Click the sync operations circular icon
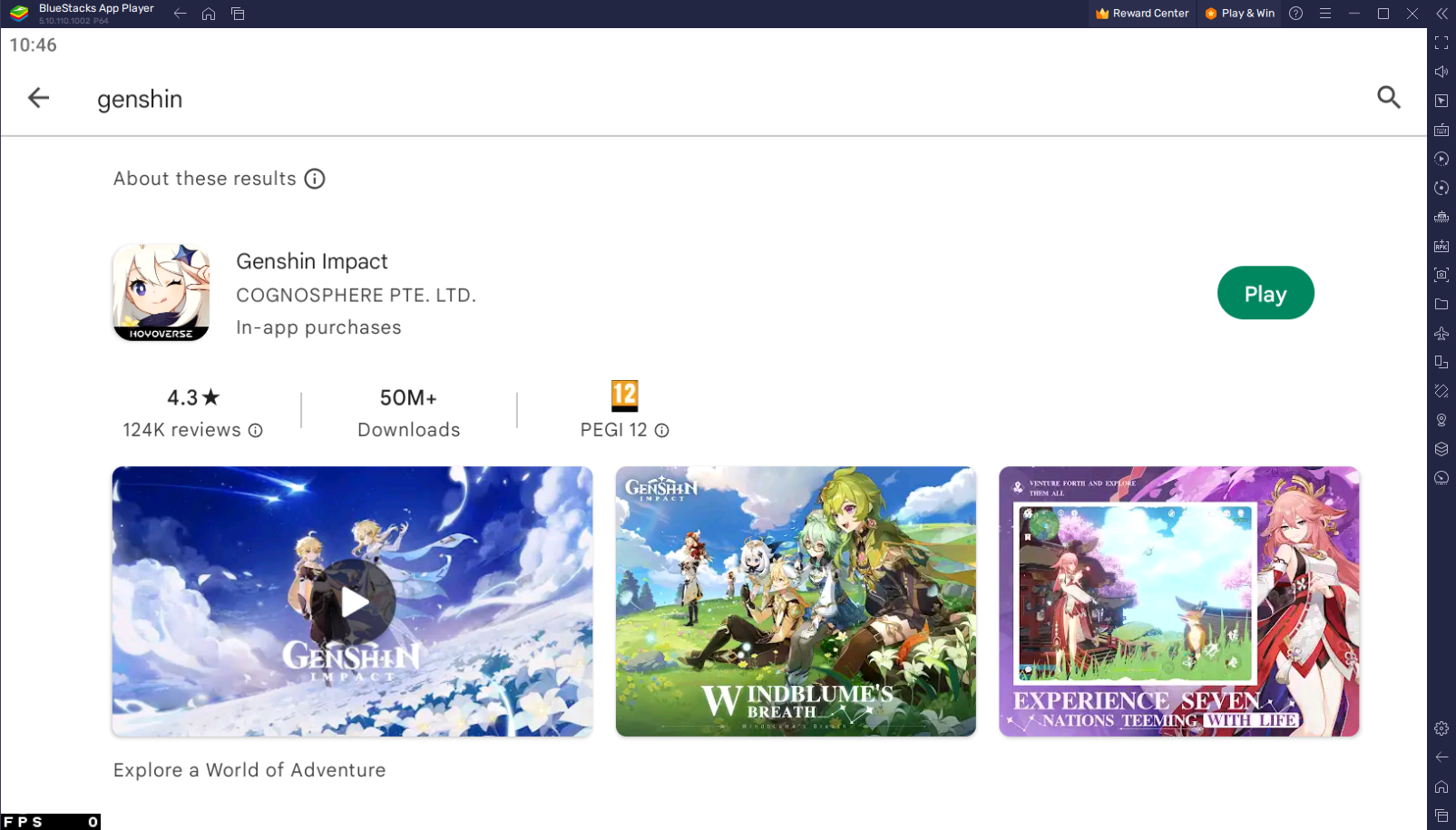Viewport: 1456px width, 830px height. point(1441,188)
